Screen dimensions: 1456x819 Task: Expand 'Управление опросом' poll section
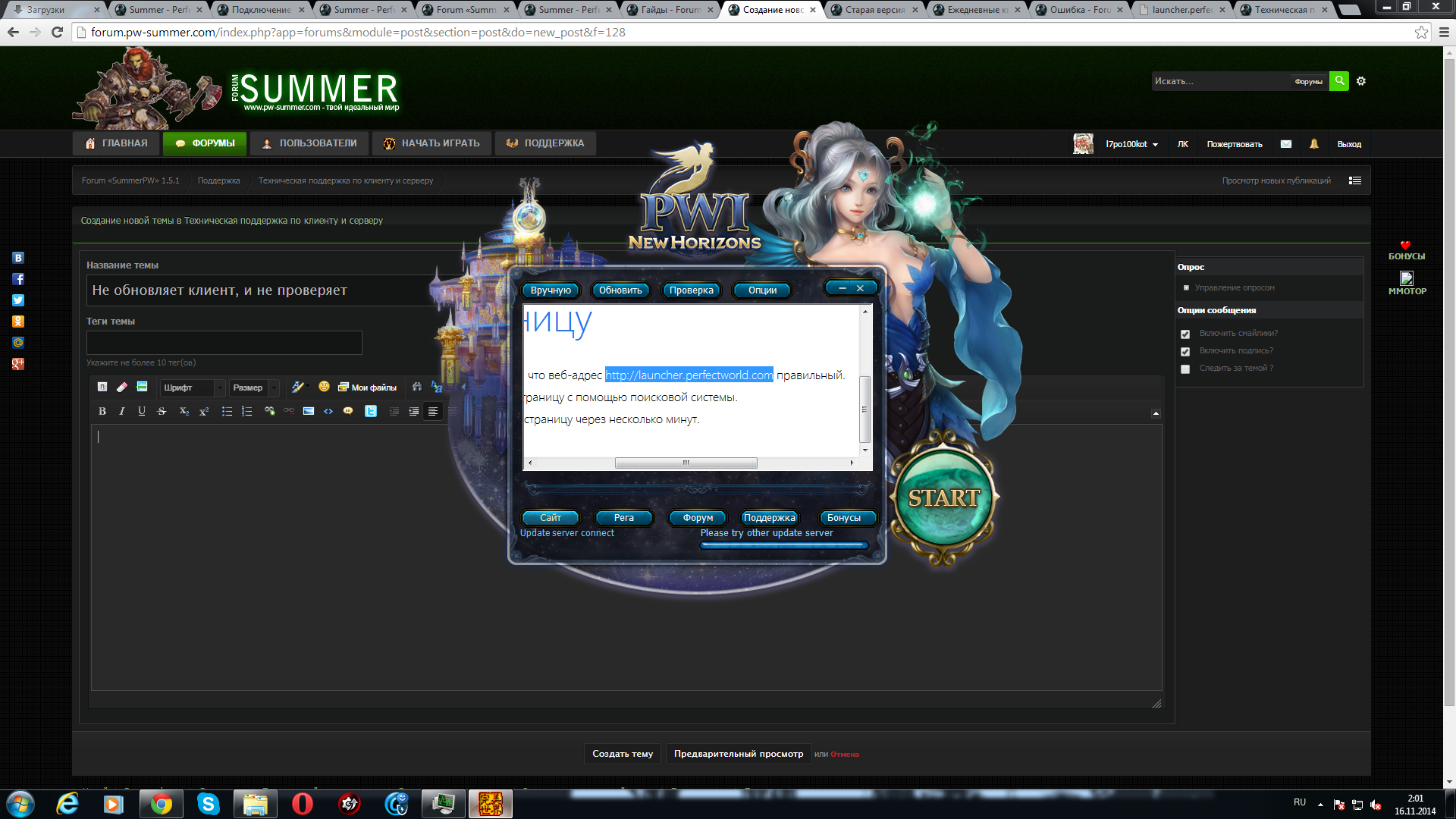(x=1235, y=287)
